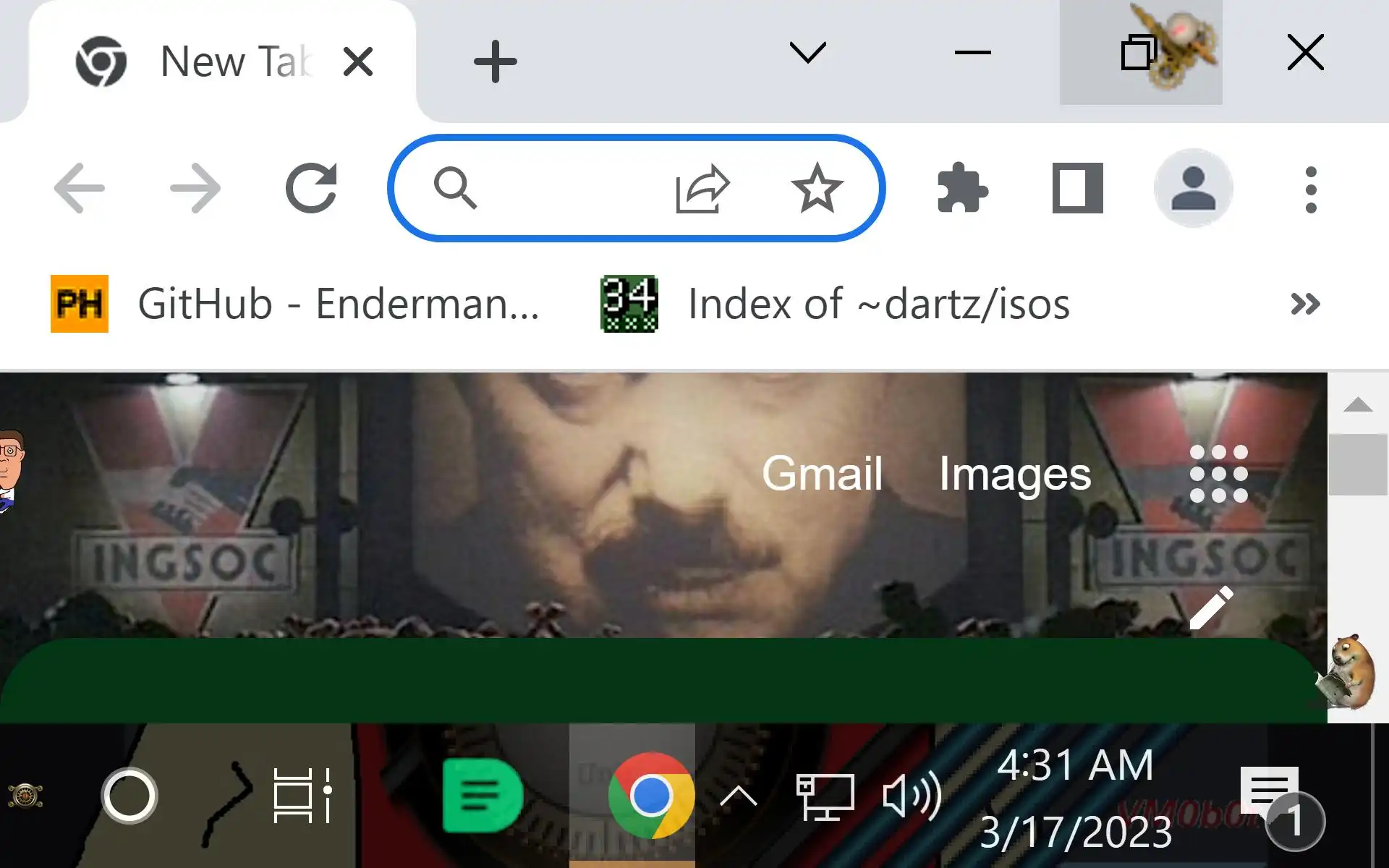Open a new tab with plus button
1389x868 pixels.
tap(495, 61)
